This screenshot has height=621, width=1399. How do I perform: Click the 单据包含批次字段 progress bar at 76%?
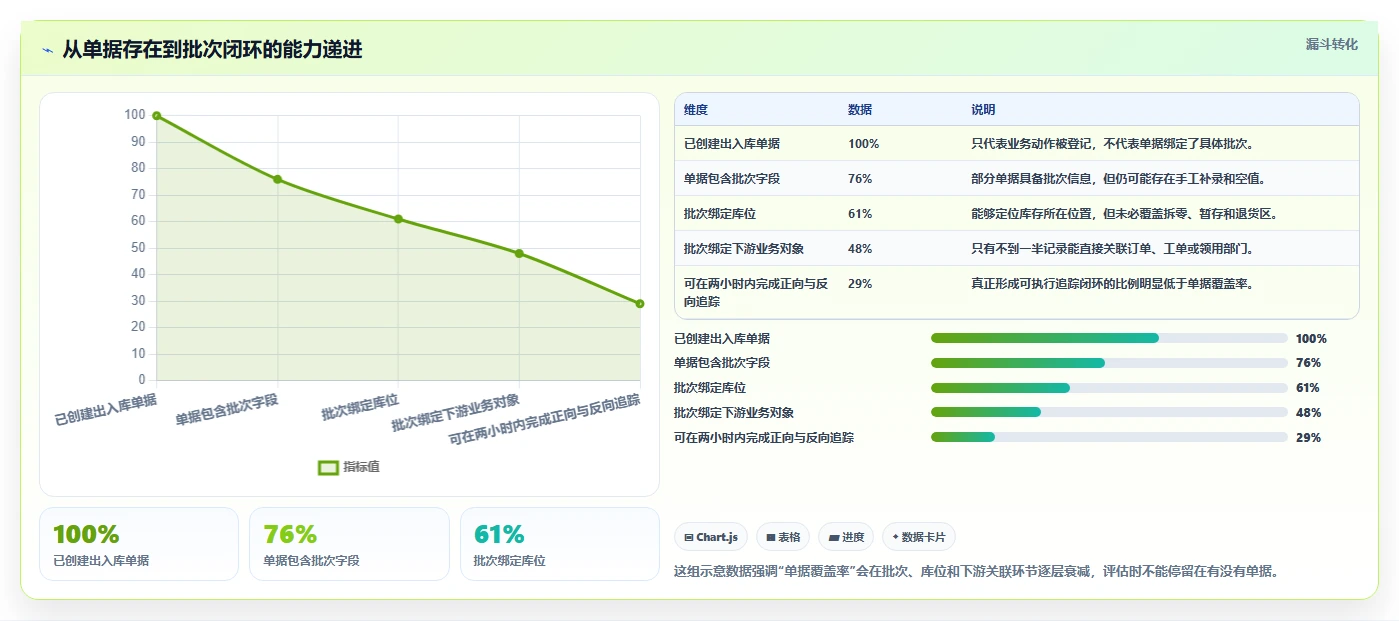click(1109, 363)
